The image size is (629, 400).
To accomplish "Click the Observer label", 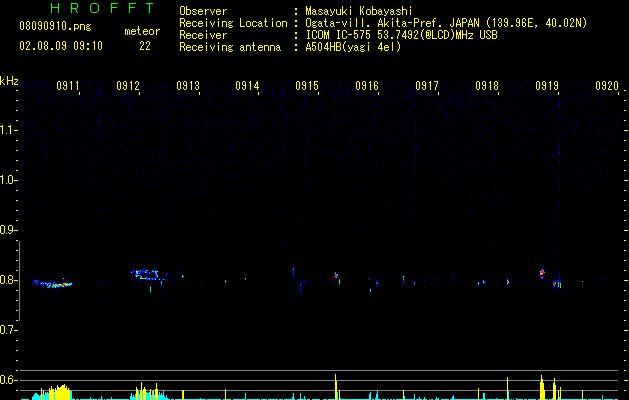I will pyautogui.click(x=203, y=11).
